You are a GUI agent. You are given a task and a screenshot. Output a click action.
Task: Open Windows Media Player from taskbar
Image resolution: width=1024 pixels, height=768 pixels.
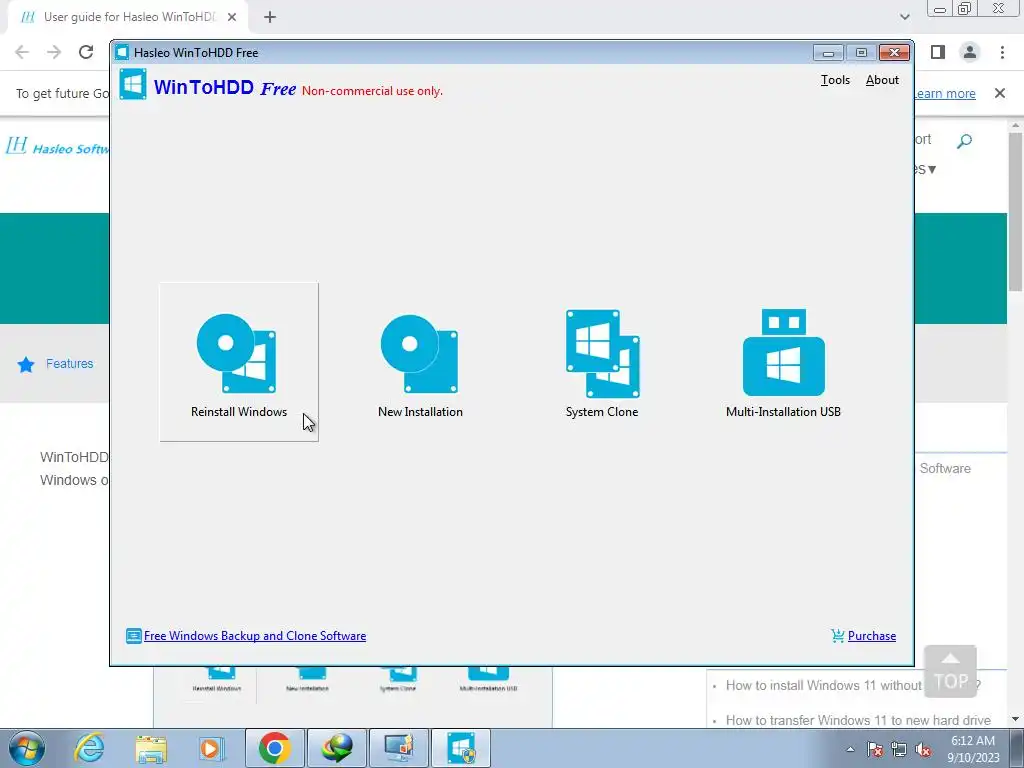(212, 748)
